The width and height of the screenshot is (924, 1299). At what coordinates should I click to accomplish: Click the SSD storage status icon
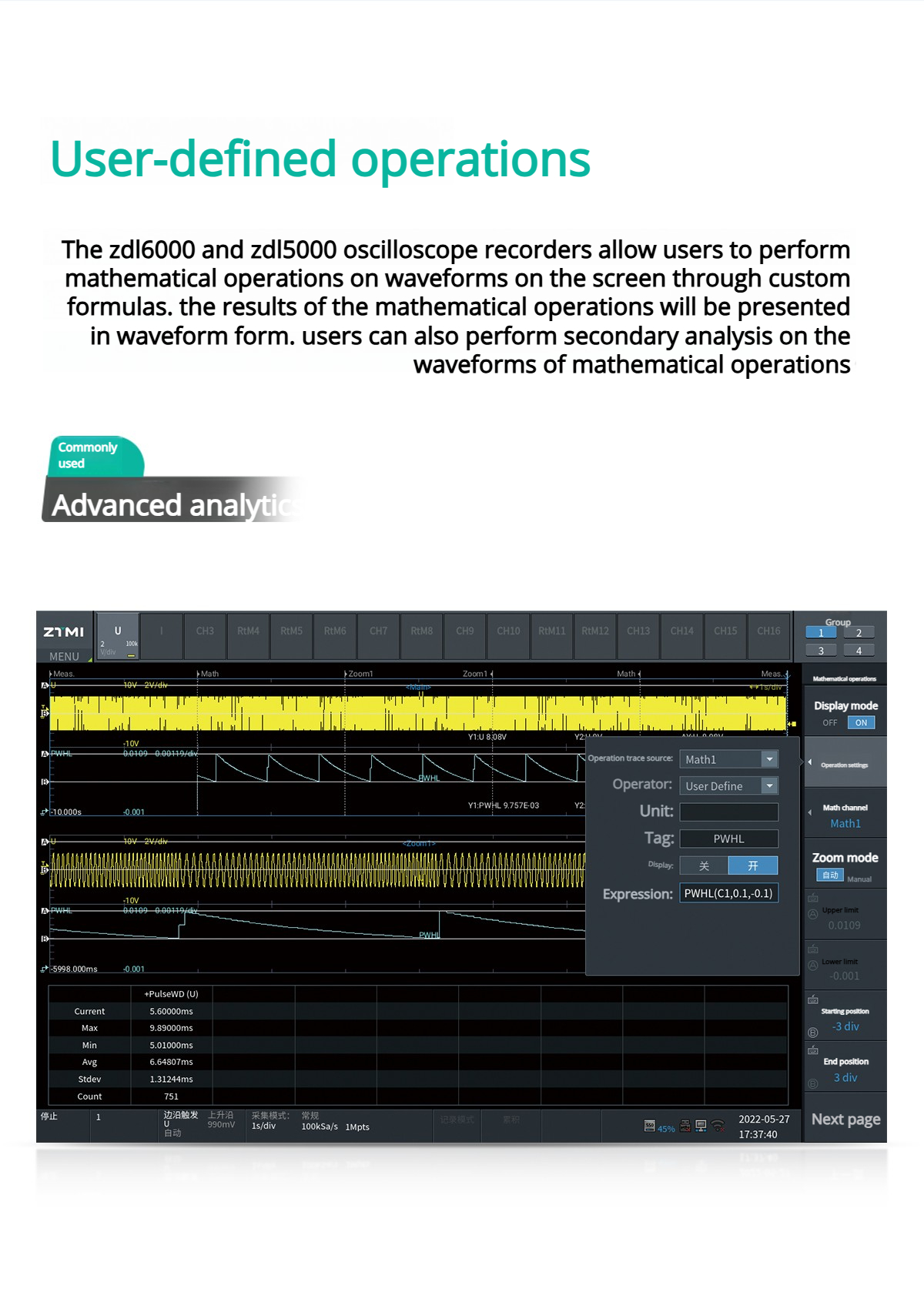(x=649, y=1126)
